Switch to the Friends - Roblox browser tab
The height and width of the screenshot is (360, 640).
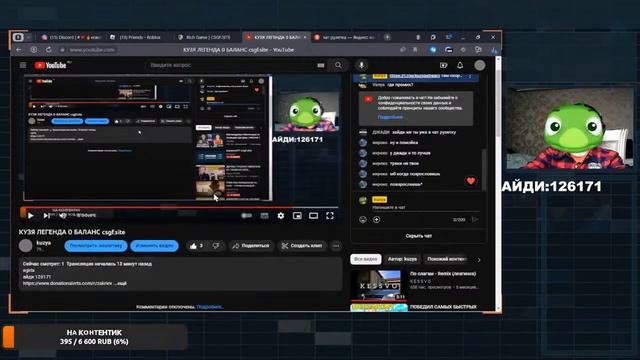coord(138,37)
